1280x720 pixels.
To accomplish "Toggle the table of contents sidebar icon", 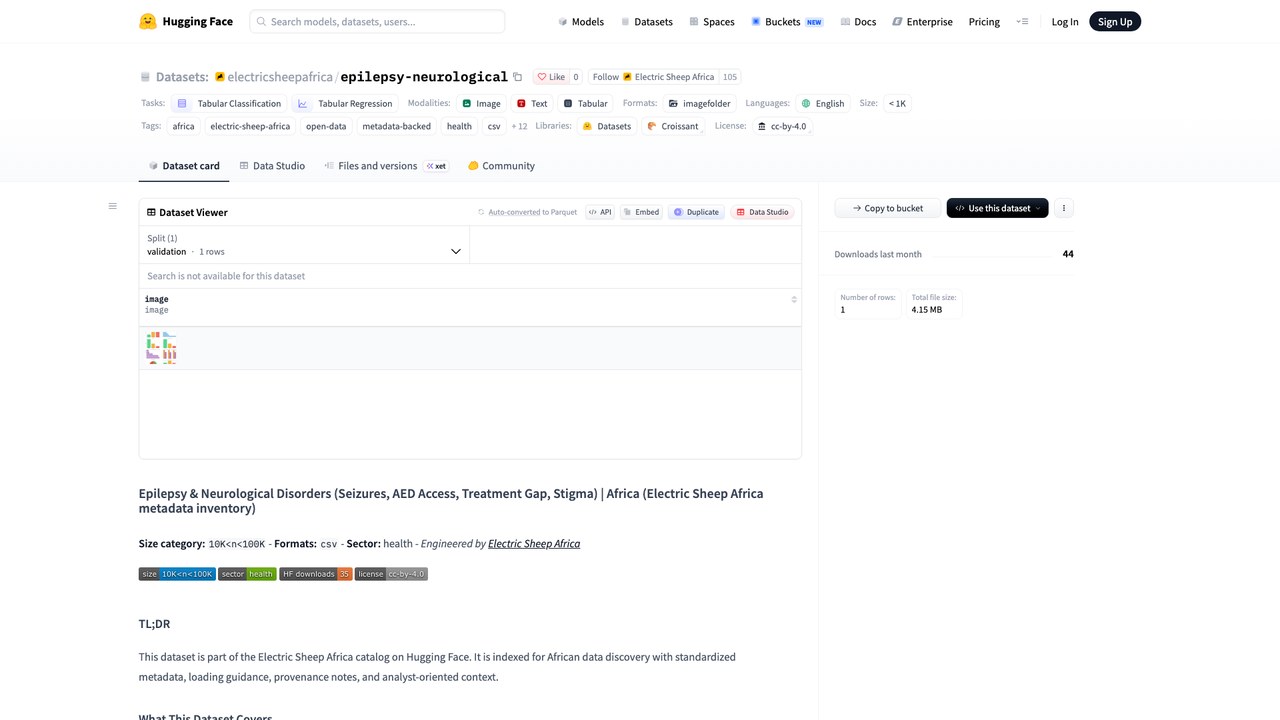I will tap(112, 206).
